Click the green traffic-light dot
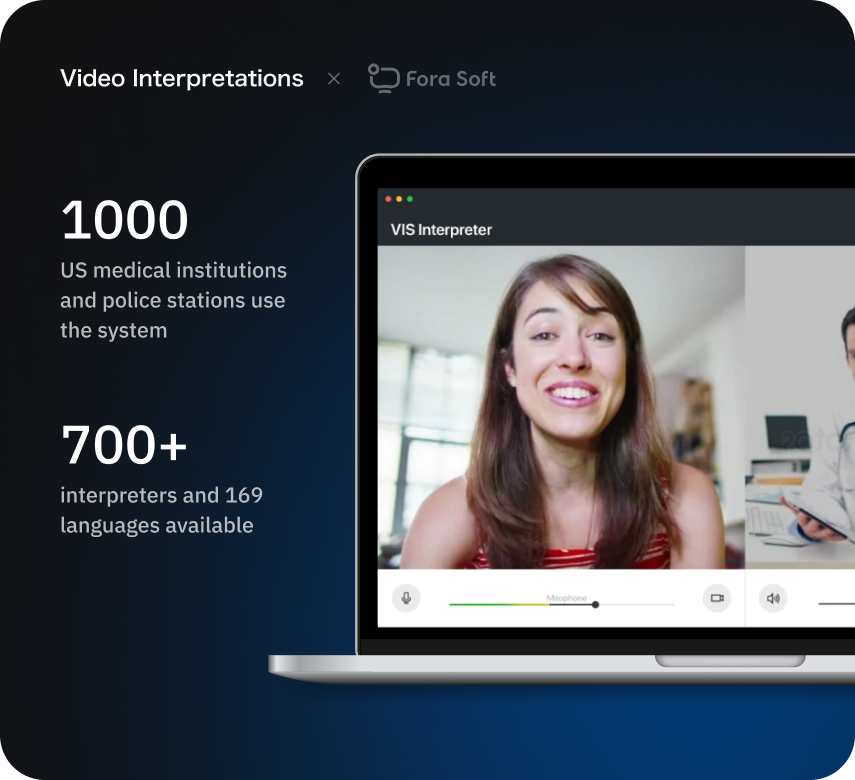855x780 pixels. (x=410, y=198)
